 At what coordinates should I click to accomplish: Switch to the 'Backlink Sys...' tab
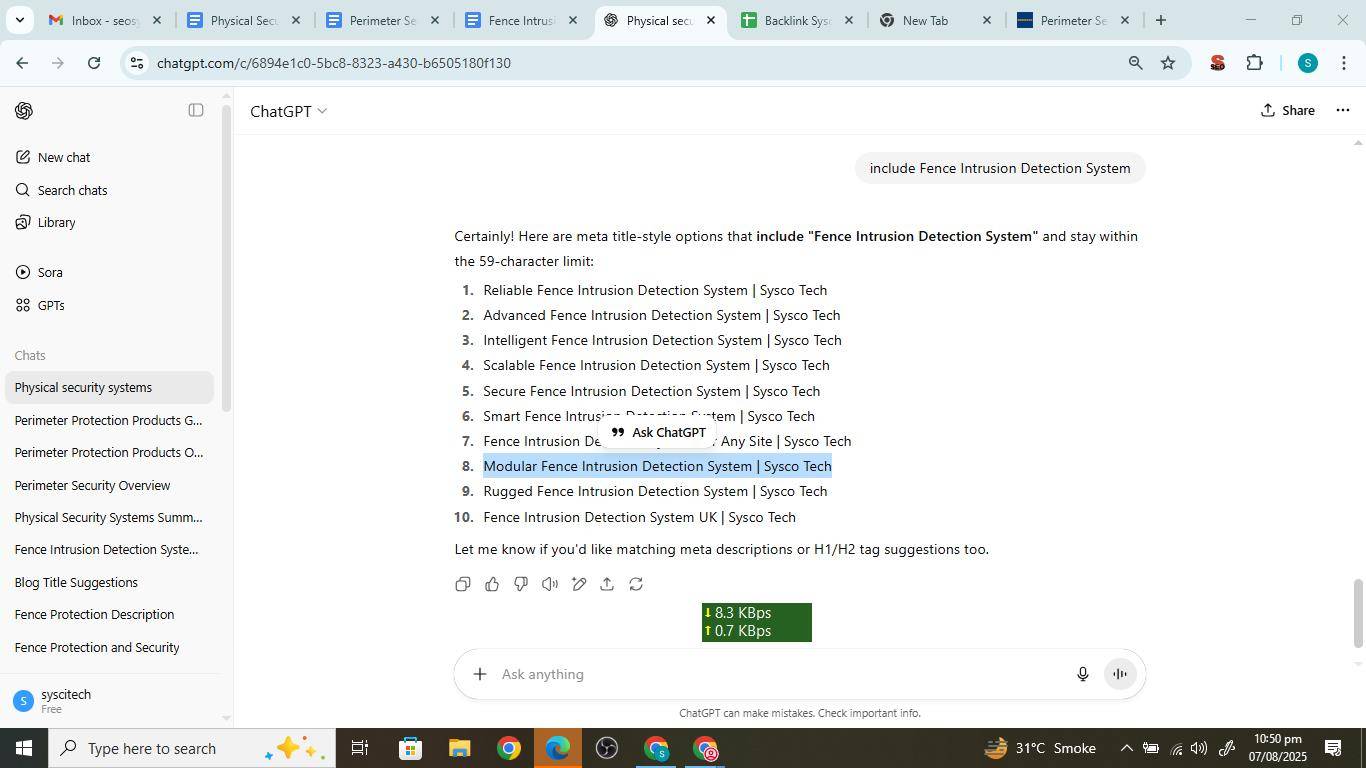[798, 20]
